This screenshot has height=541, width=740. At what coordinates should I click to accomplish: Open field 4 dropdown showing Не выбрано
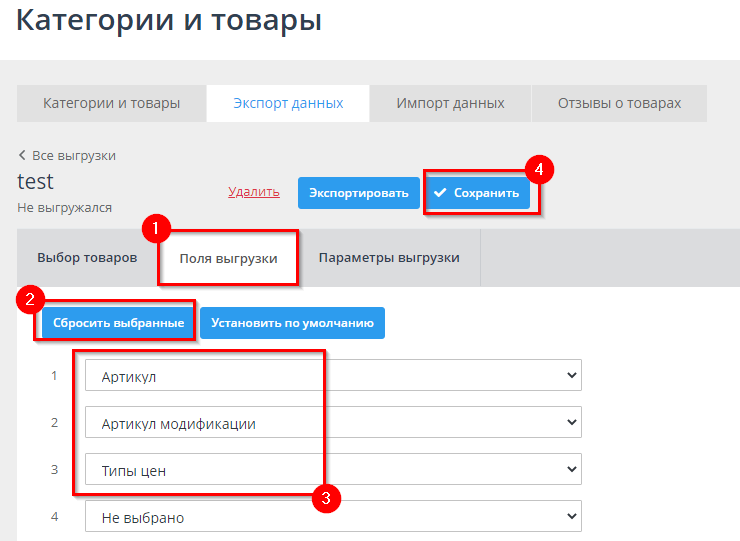(x=333, y=516)
